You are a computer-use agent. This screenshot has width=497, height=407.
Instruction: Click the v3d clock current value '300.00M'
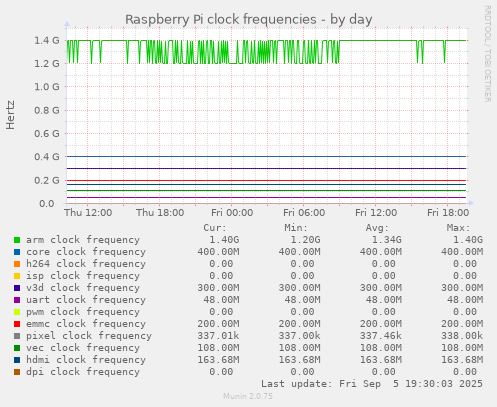(x=218, y=288)
